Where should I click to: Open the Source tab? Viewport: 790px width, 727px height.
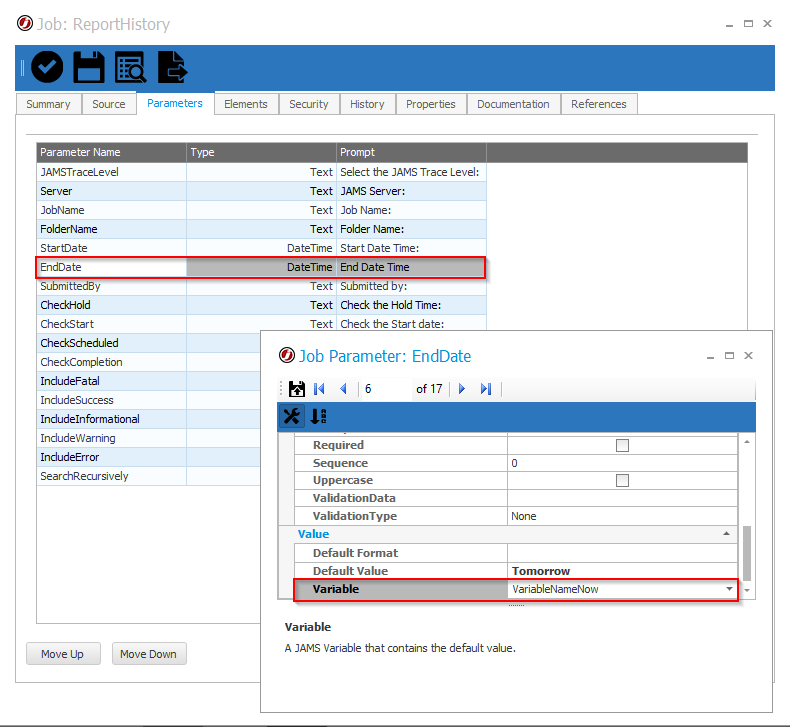109,104
